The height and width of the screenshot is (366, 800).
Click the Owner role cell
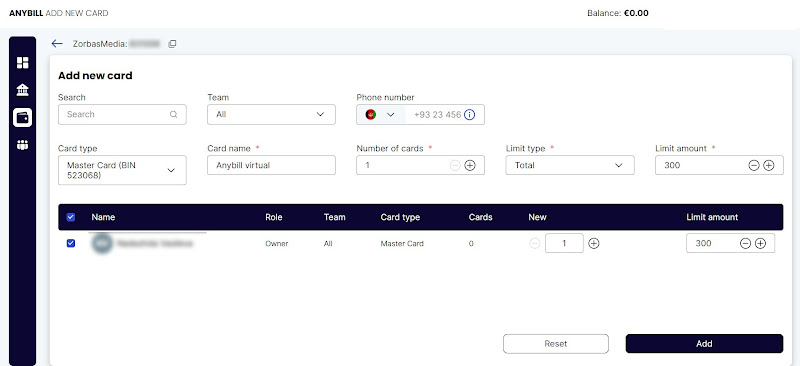[277, 243]
